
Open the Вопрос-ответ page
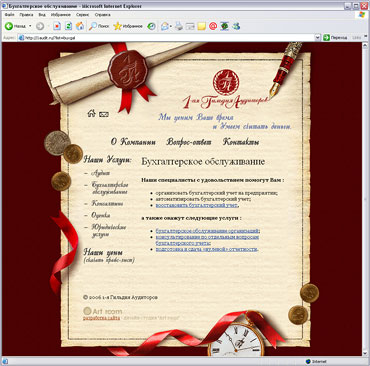pos(189,142)
